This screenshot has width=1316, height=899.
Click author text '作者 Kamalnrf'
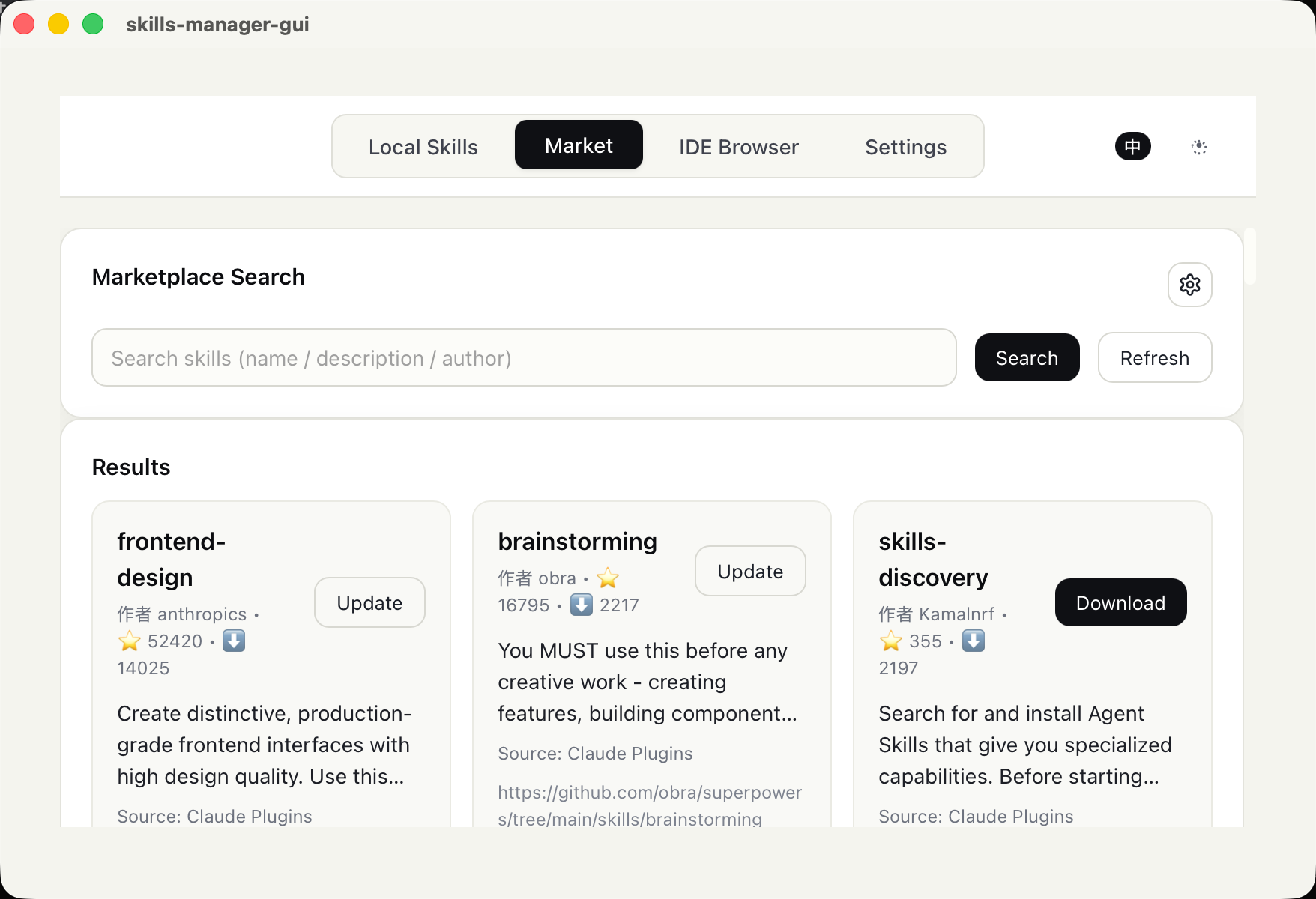tap(937, 614)
